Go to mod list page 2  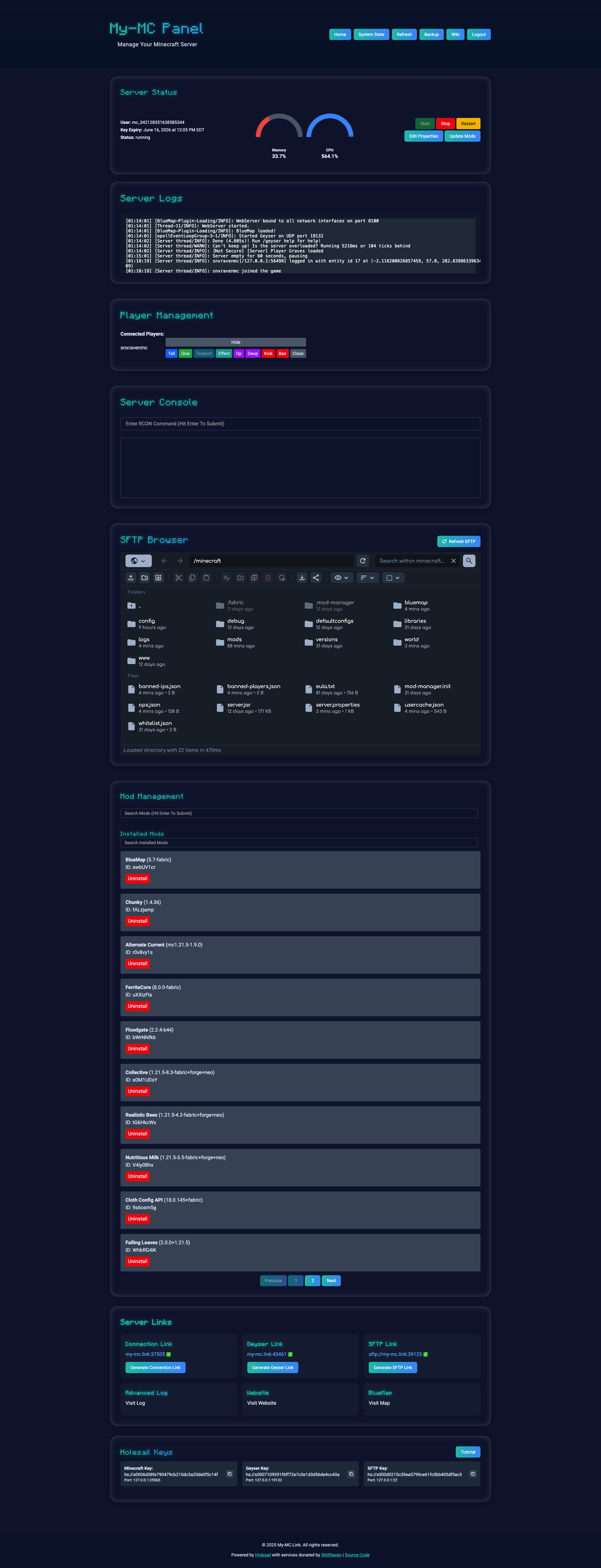(312, 1281)
